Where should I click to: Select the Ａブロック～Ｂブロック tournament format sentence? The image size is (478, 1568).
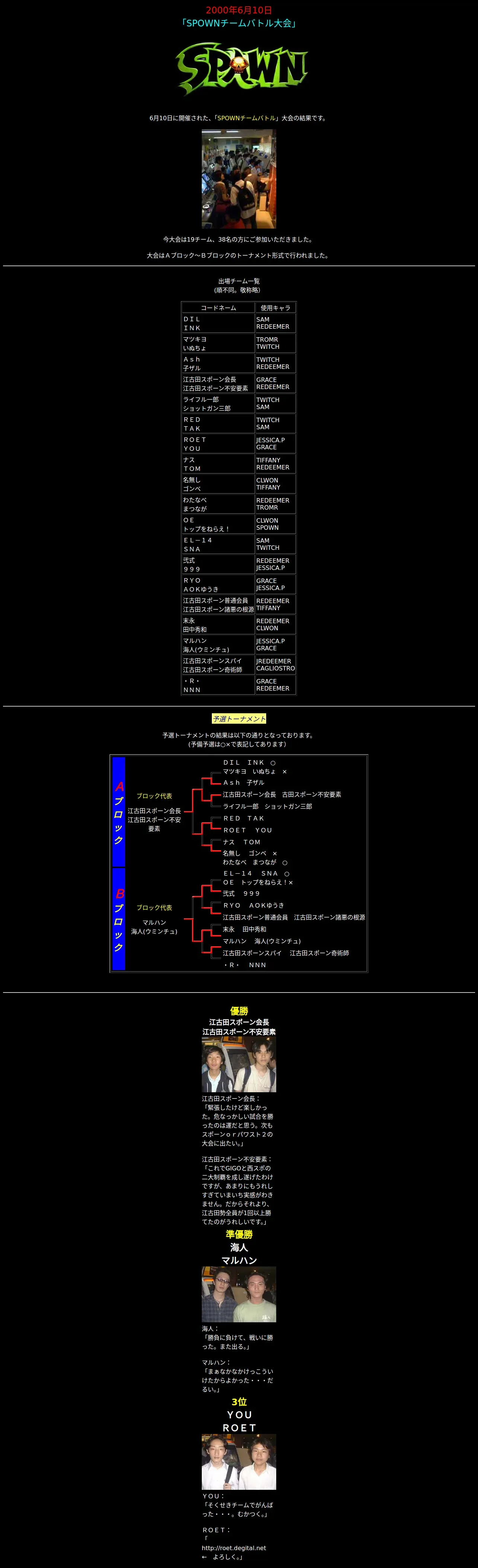(x=239, y=255)
